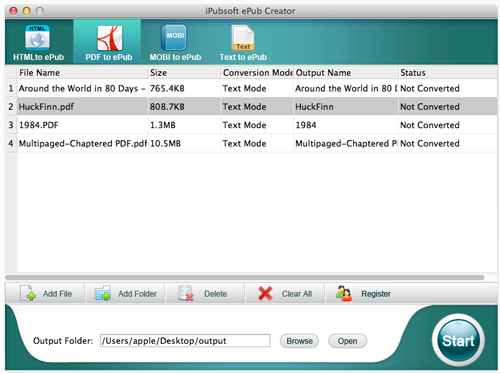Close the iPubsoft ePub Creator window
500x373 pixels.
click(x=14, y=11)
